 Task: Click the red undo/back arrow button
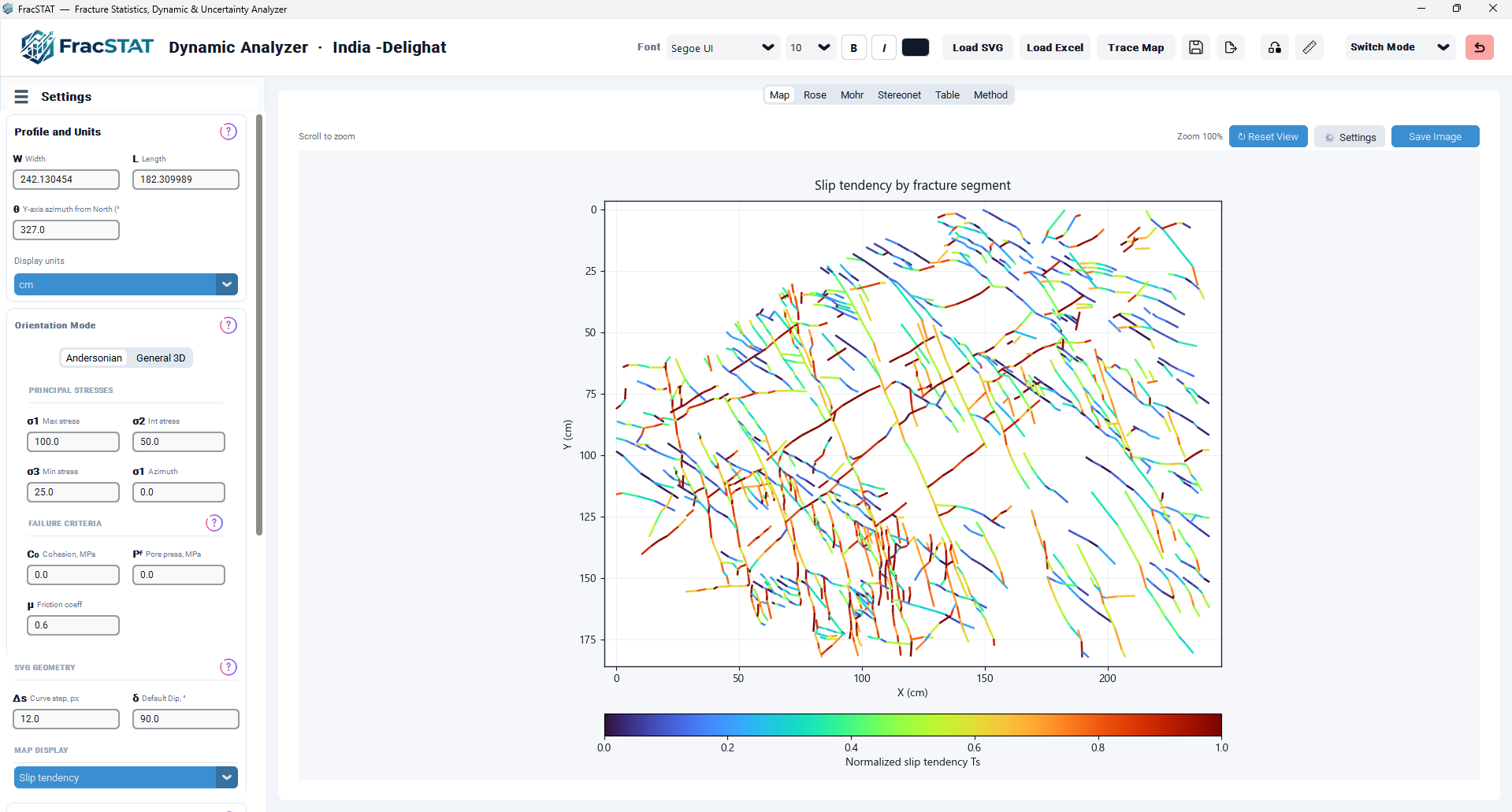[1480, 47]
